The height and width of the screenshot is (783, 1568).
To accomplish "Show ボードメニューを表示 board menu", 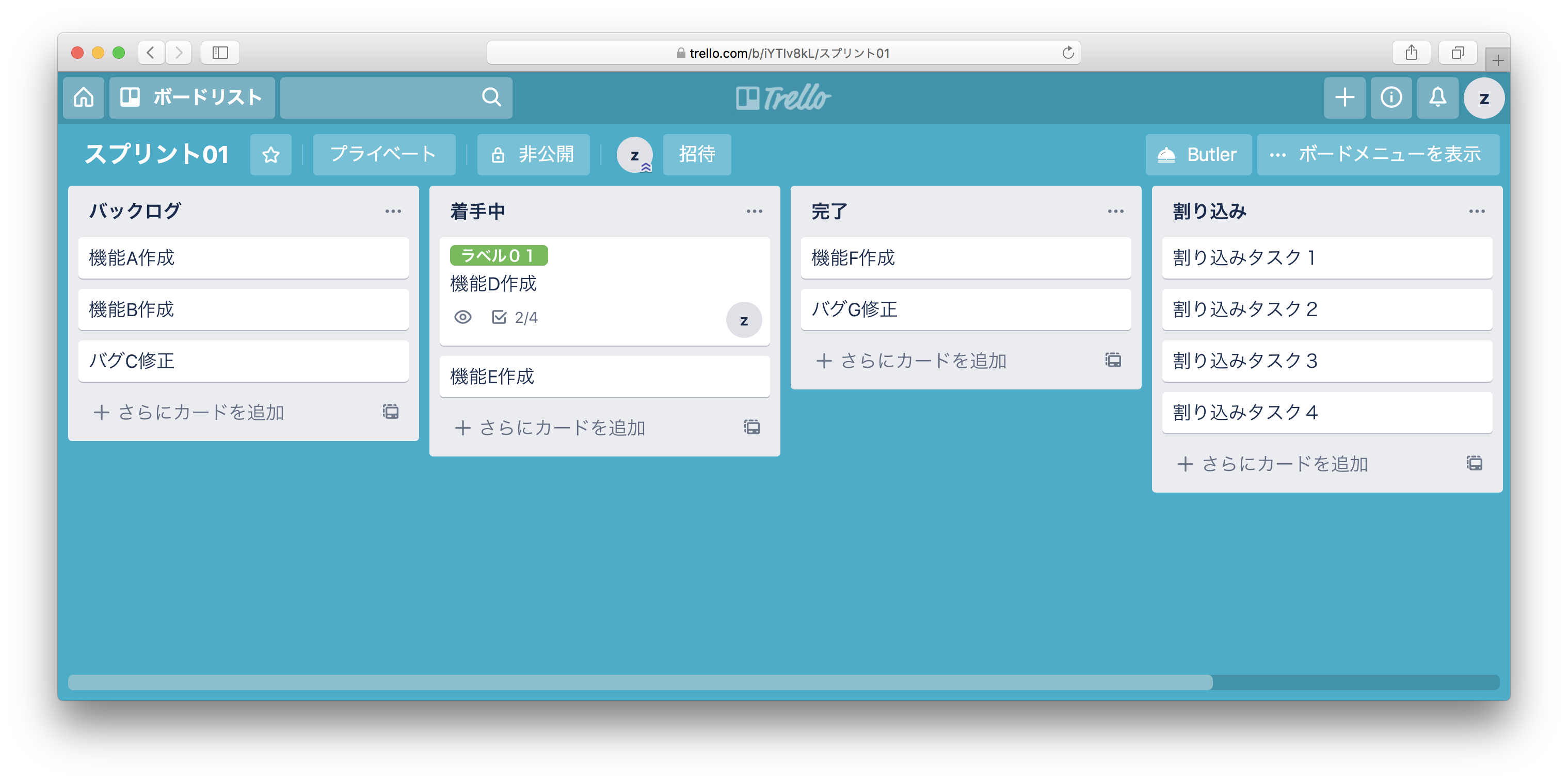I will tap(1378, 155).
